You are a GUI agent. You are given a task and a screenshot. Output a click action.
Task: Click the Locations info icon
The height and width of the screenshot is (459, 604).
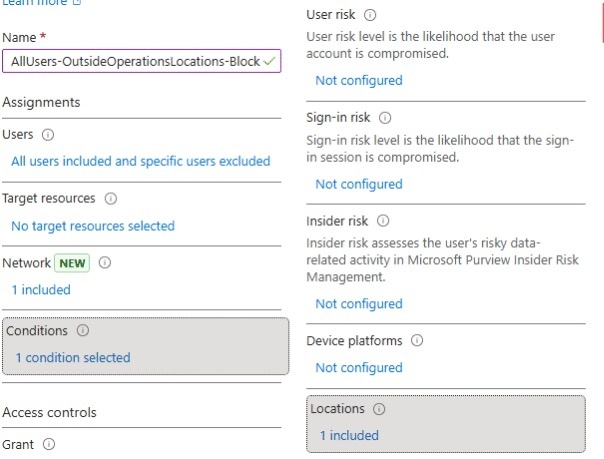point(380,409)
